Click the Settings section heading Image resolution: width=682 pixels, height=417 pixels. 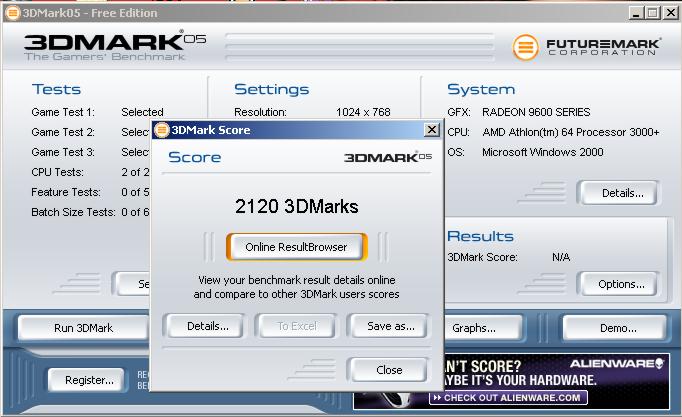[x=271, y=89]
